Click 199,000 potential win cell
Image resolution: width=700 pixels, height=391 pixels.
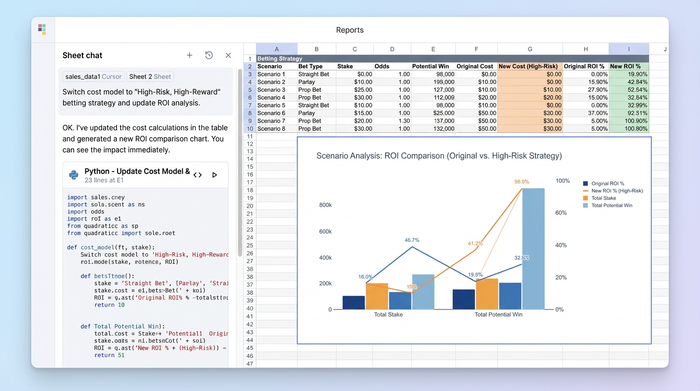tap(433, 82)
